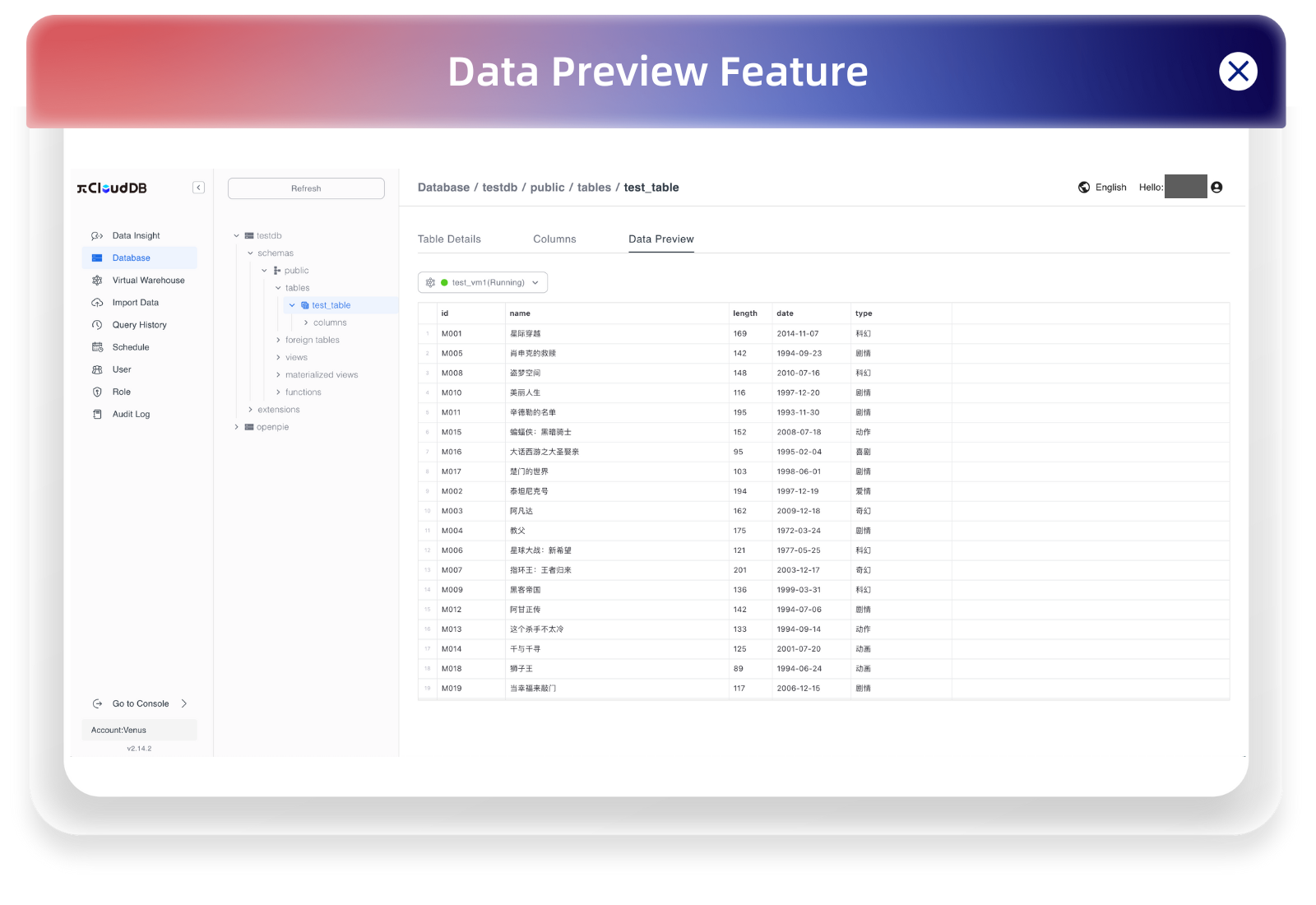Expand the views tree node

click(x=278, y=357)
